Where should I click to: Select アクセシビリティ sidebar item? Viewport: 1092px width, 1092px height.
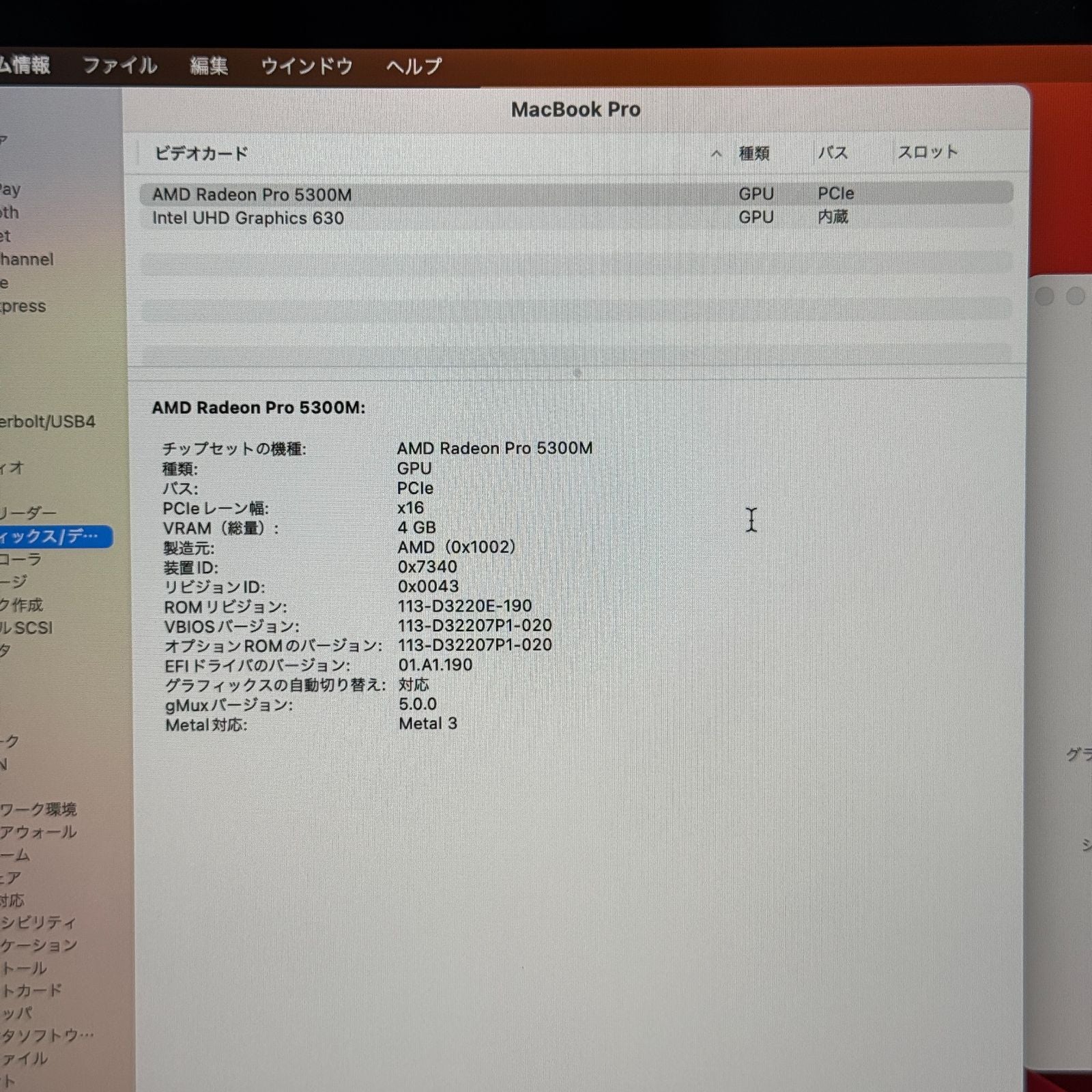click(38, 923)
